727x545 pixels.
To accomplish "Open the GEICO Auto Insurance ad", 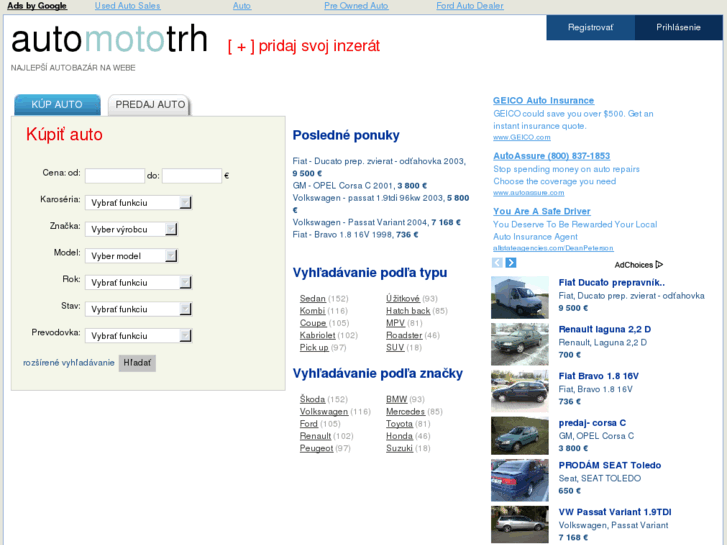I will tap(543, 100).
